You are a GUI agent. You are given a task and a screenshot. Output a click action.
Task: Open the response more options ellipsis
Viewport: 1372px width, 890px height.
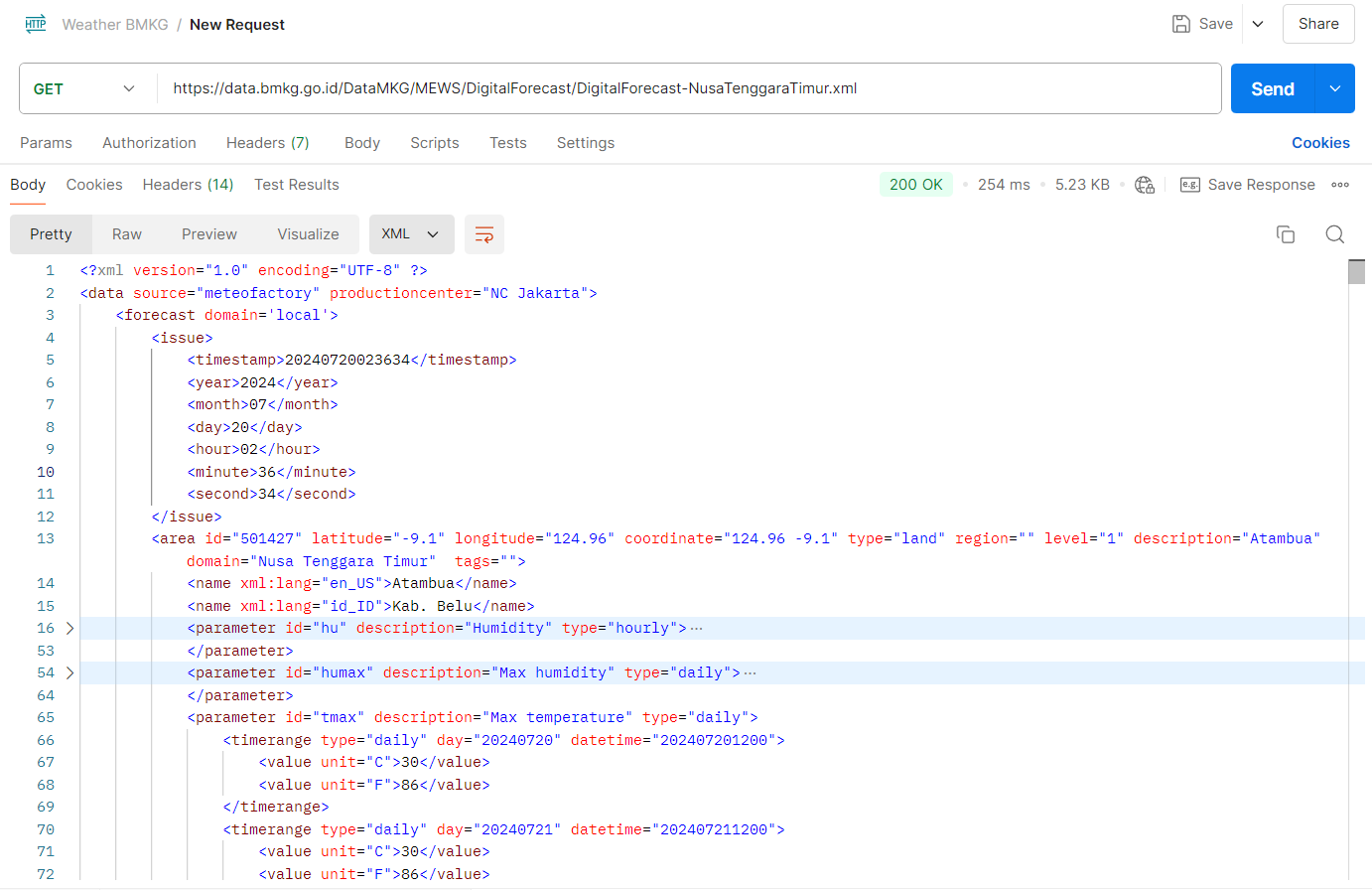click(x=1340, y=185)
